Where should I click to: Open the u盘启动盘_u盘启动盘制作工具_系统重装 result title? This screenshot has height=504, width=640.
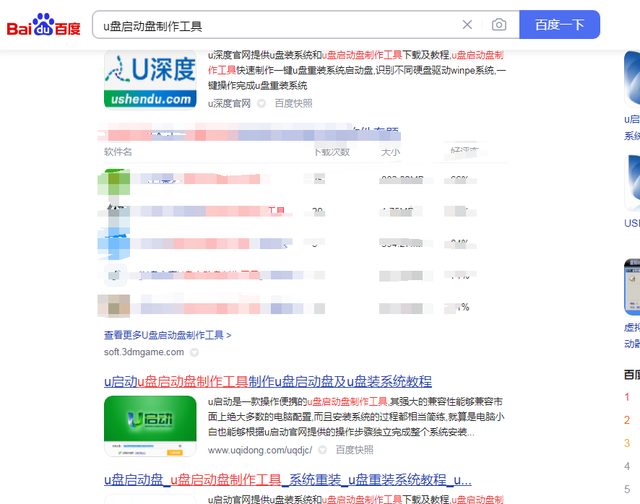click(288, 480)
